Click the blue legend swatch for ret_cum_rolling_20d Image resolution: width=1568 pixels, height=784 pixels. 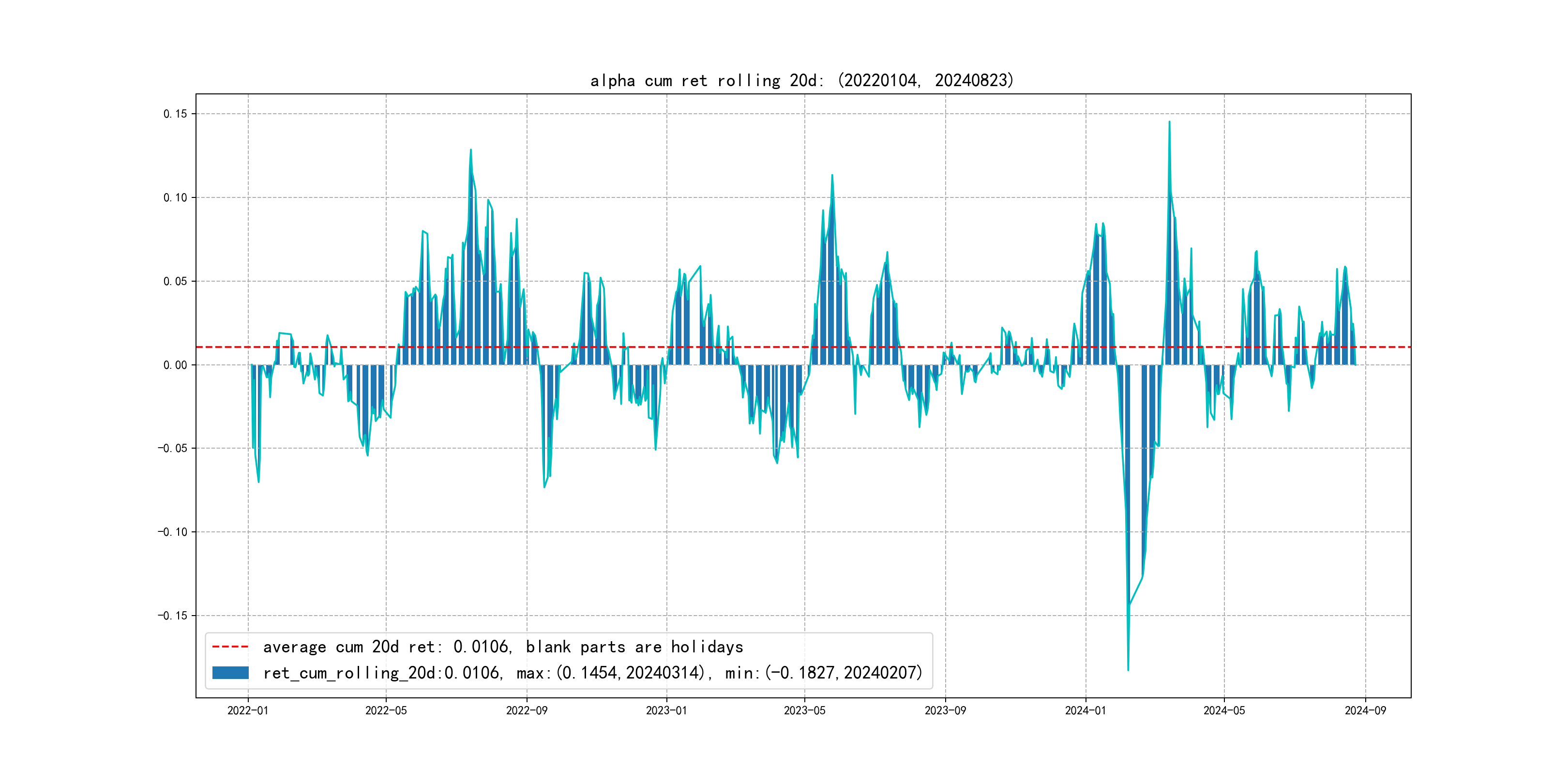coord(230,673)
